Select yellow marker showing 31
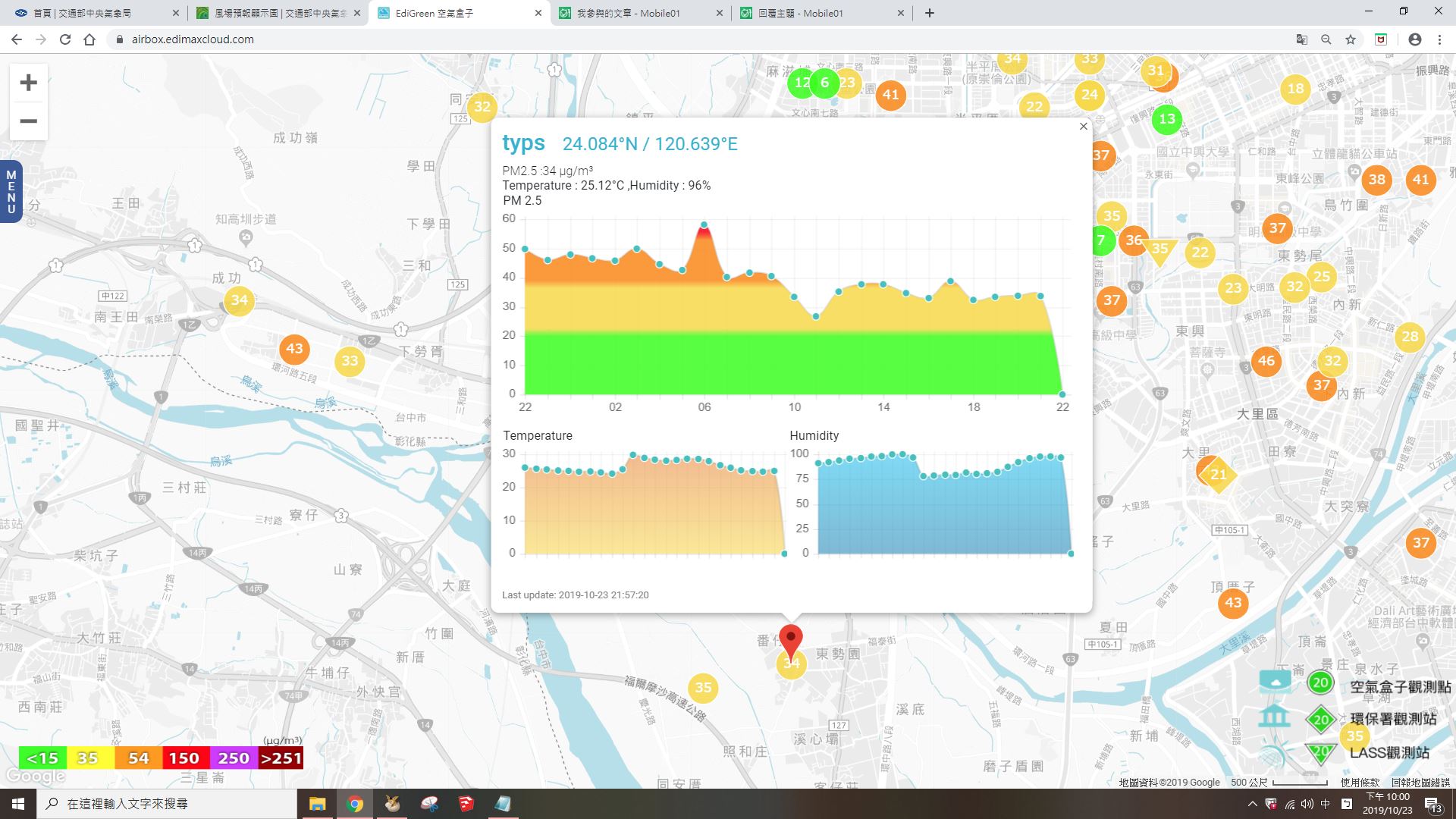 coord(1155,71)
